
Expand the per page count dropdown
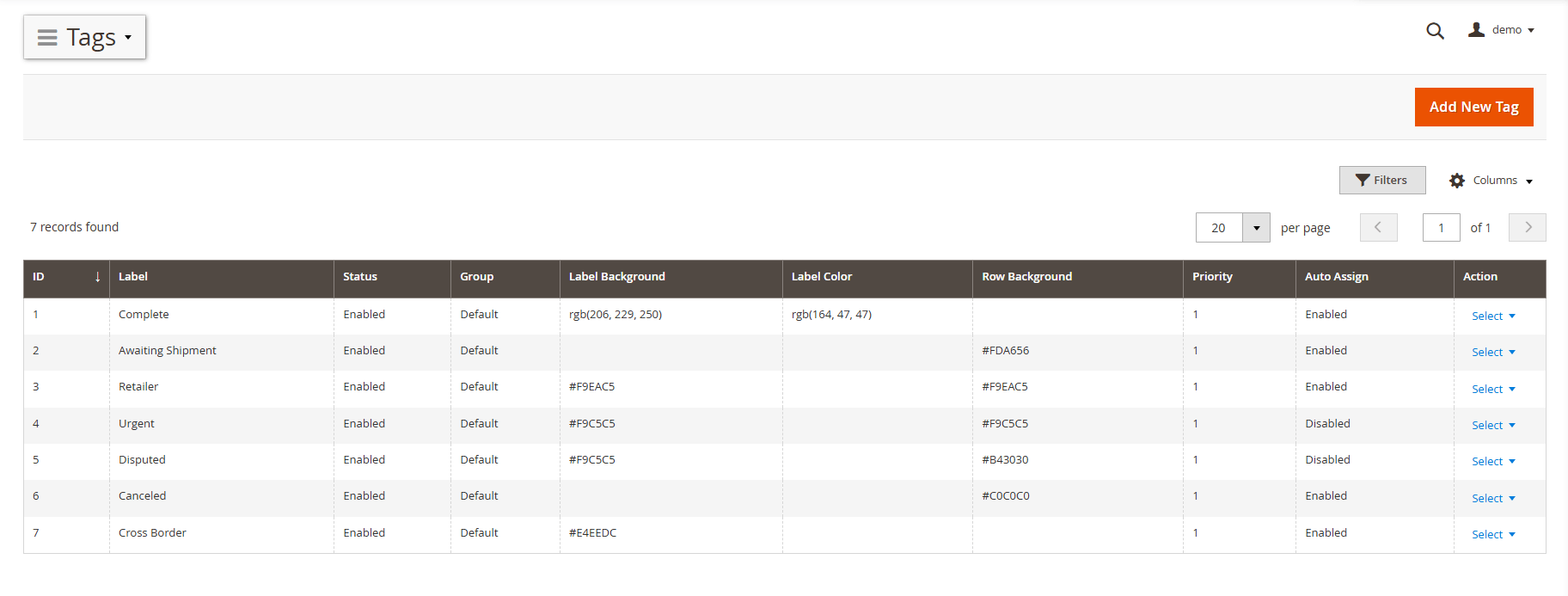click(x=1256, y=228)
